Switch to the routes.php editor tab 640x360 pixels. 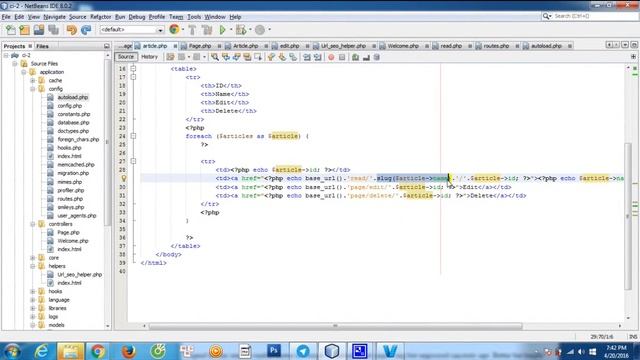point(496,46)
